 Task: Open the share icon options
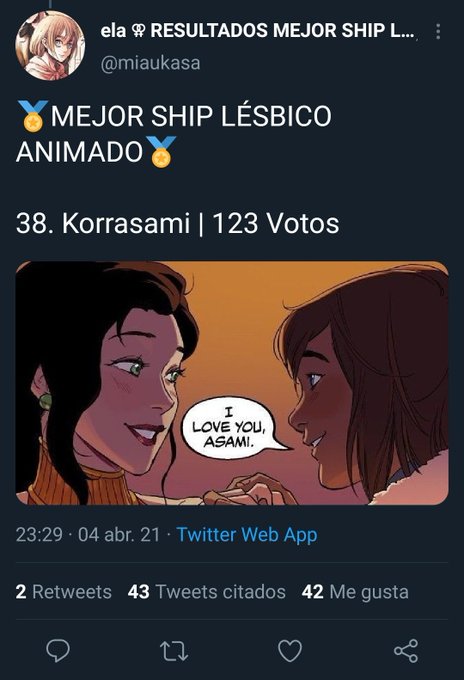406,651
